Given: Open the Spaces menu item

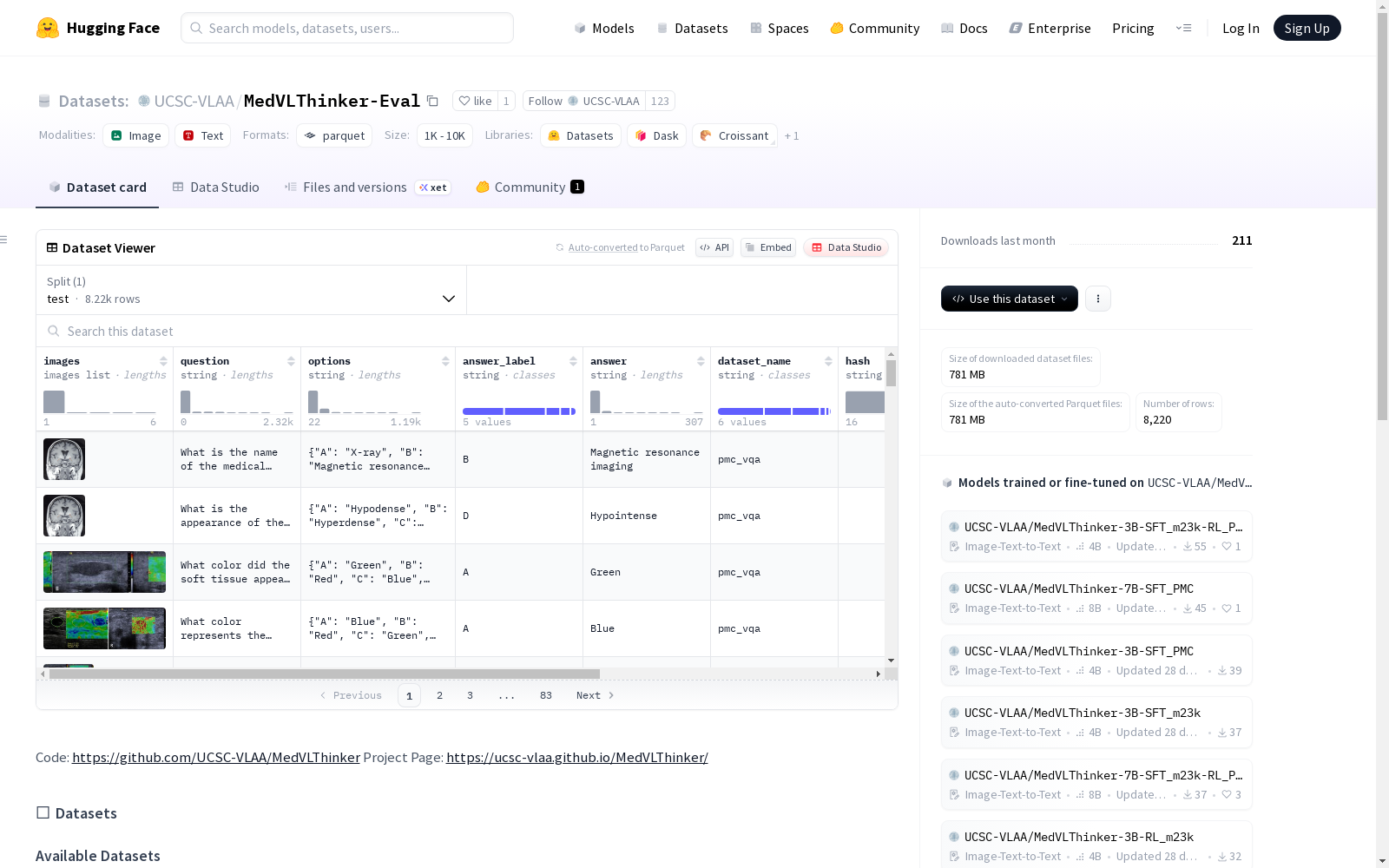Looking at the screenshot, I should (780, 28).
